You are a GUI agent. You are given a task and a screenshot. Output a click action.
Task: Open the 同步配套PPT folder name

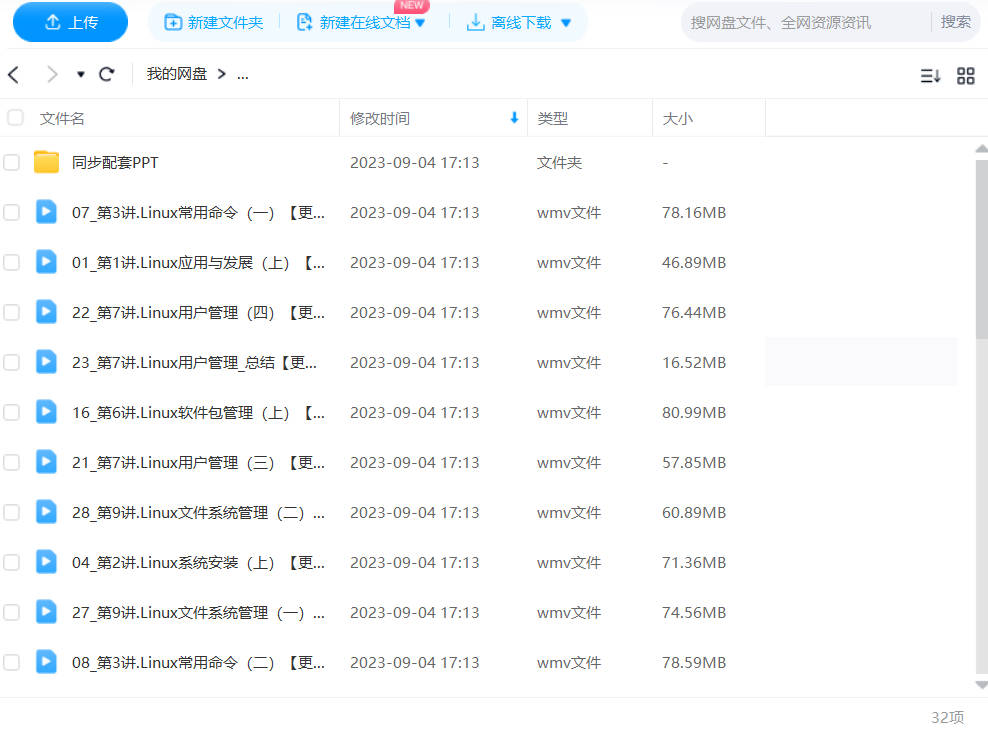coord(115,163)
